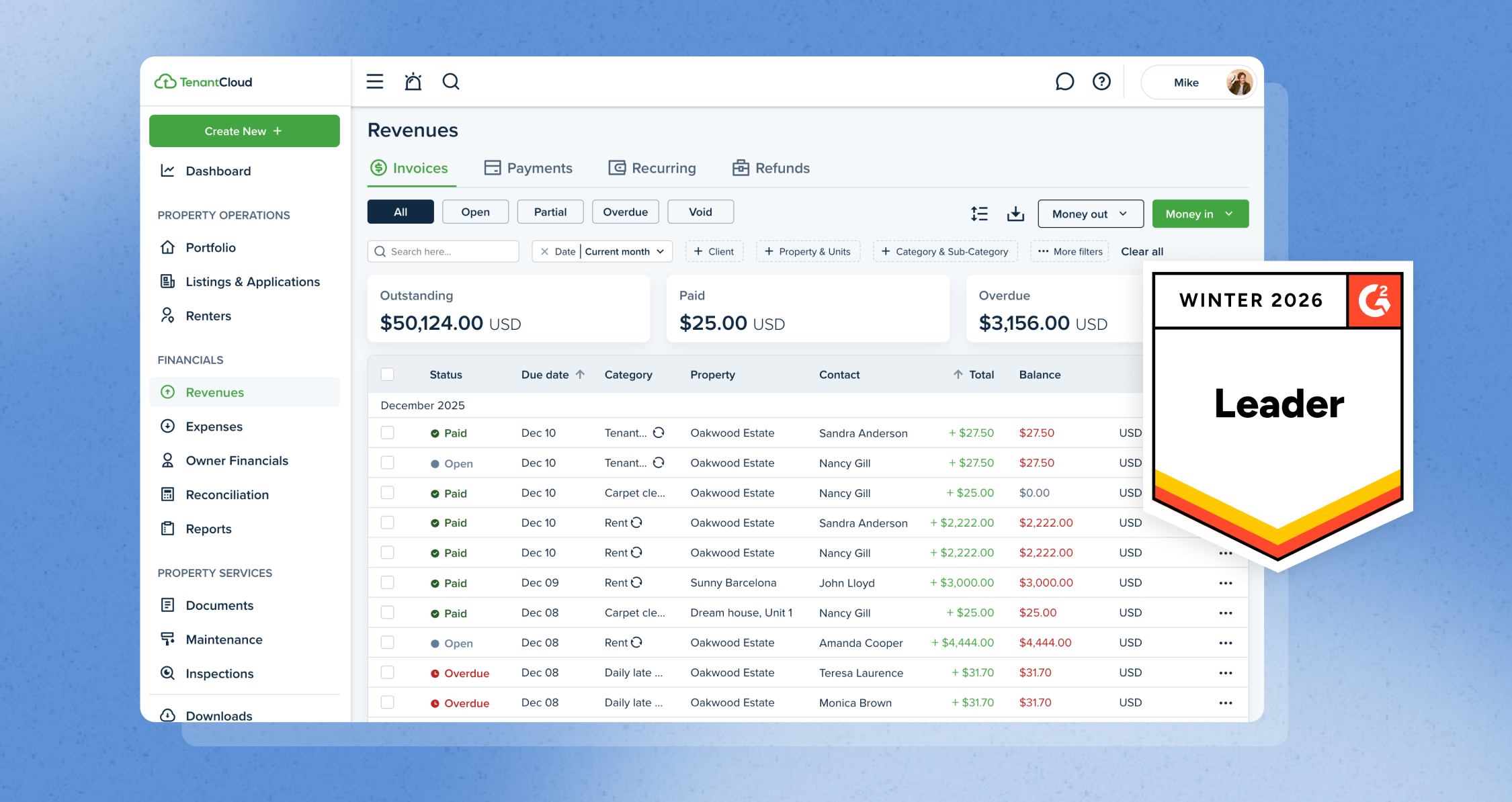Image resolution: width=1512 pixels, height=802 pixels.
Task: Click the help question mark icon
Action: tap(1101, 82)
